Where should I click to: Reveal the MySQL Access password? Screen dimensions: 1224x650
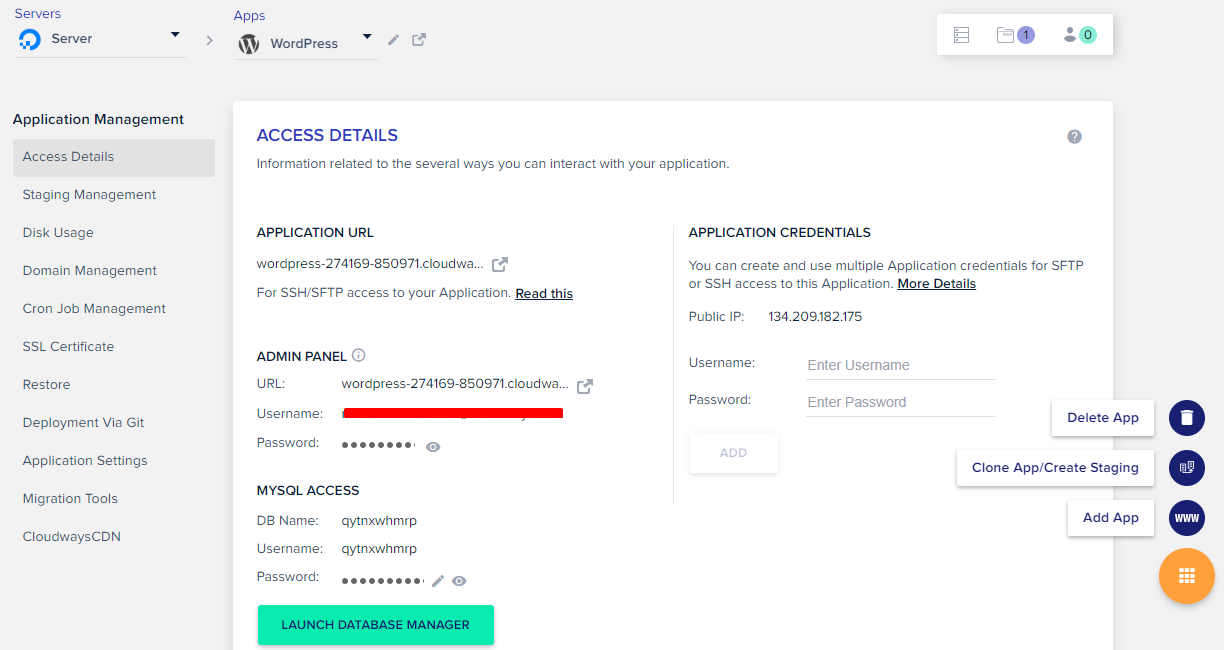[459, 581]
